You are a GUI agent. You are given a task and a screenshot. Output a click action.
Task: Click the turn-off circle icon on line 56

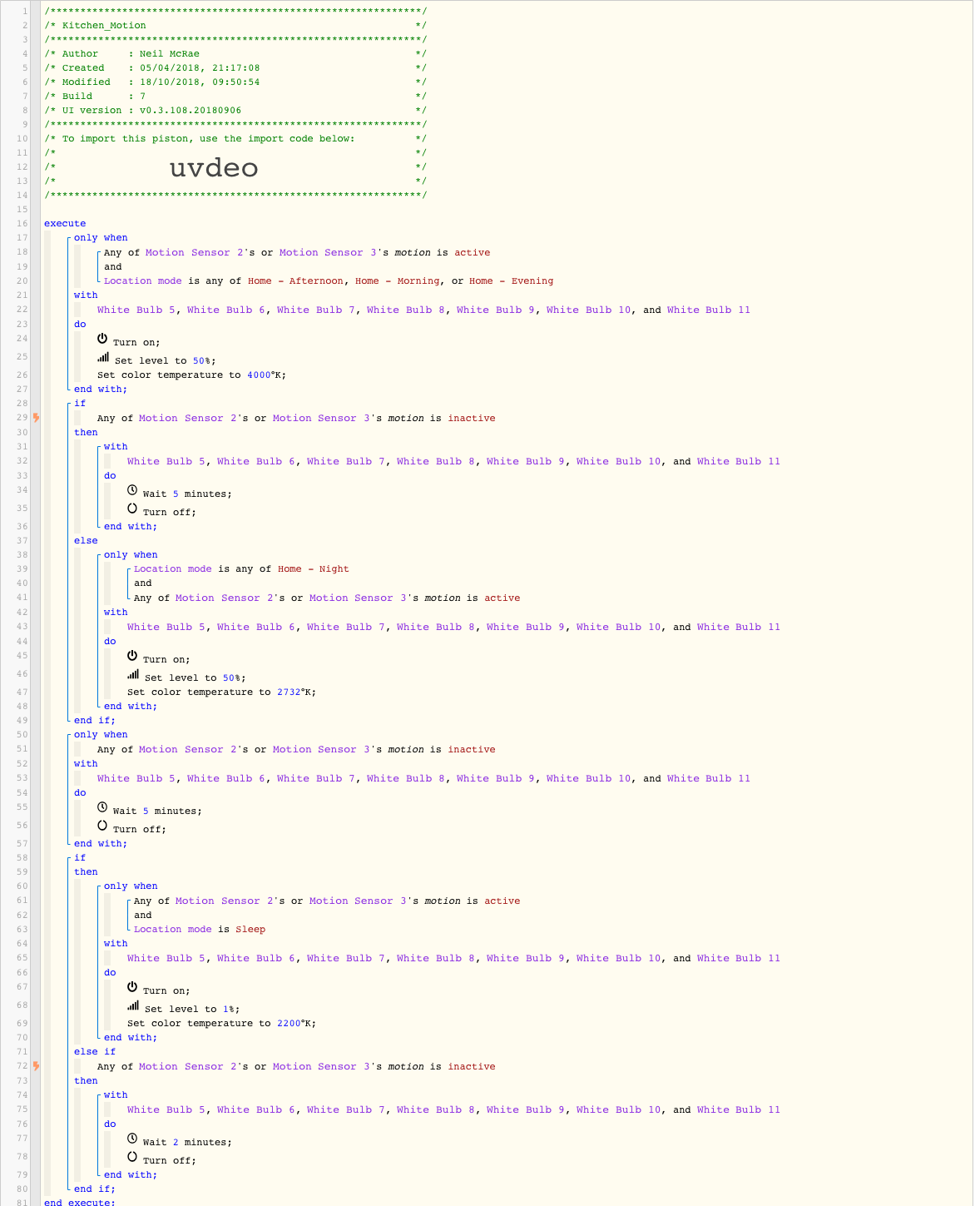tap(102, 826)
